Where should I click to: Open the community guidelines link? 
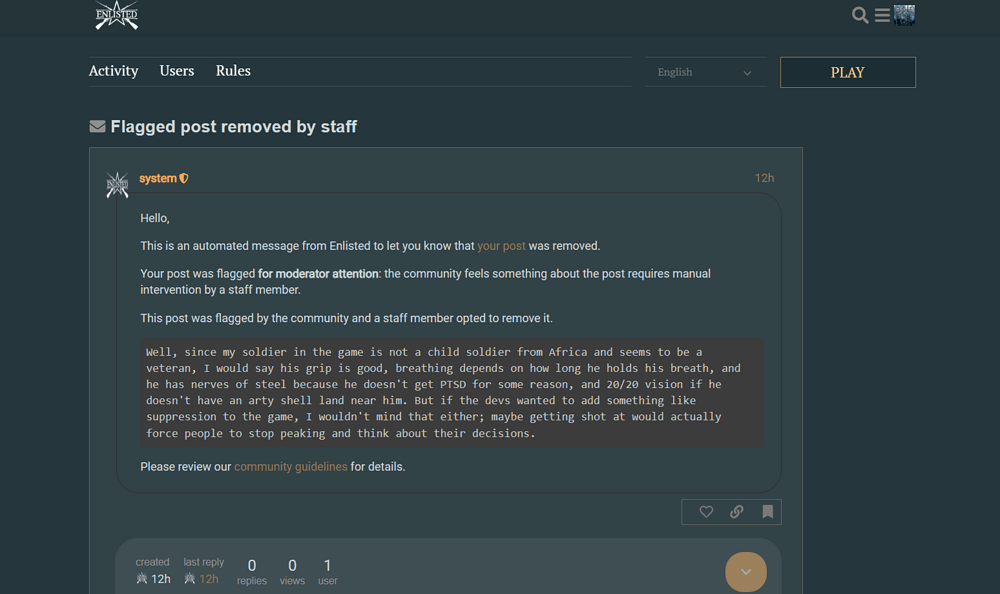(x=291, y=467)
